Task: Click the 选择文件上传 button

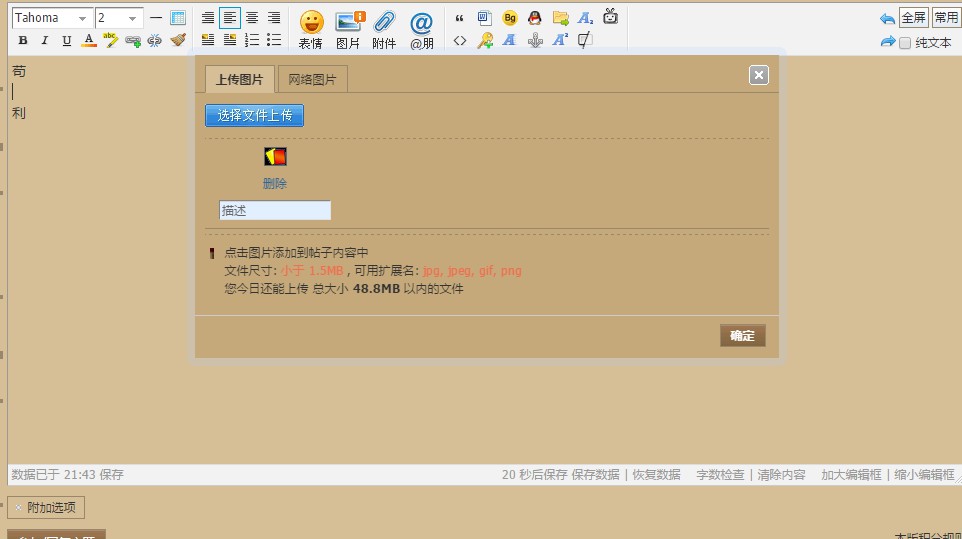Action: coord(254,116)
